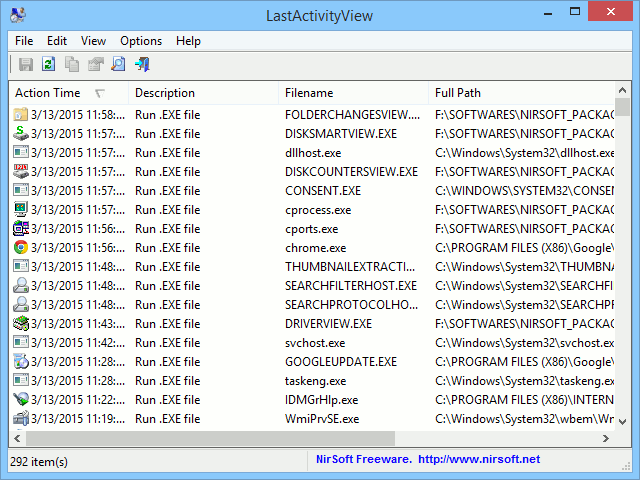Click the horizontal scrollbar right arrow
The image size is (640, 480).
(606, 438)
